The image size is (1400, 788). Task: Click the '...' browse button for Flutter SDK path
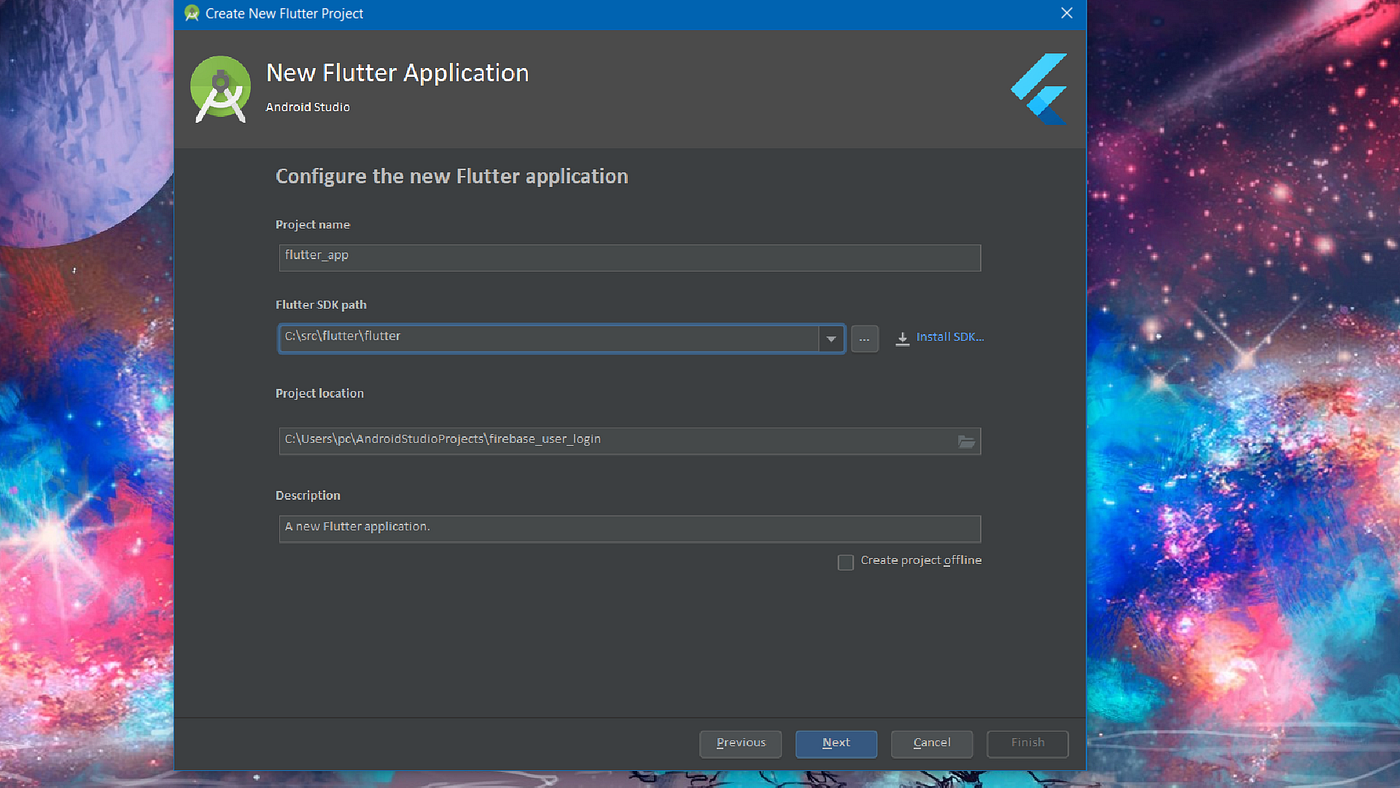(x=864, y=338)
